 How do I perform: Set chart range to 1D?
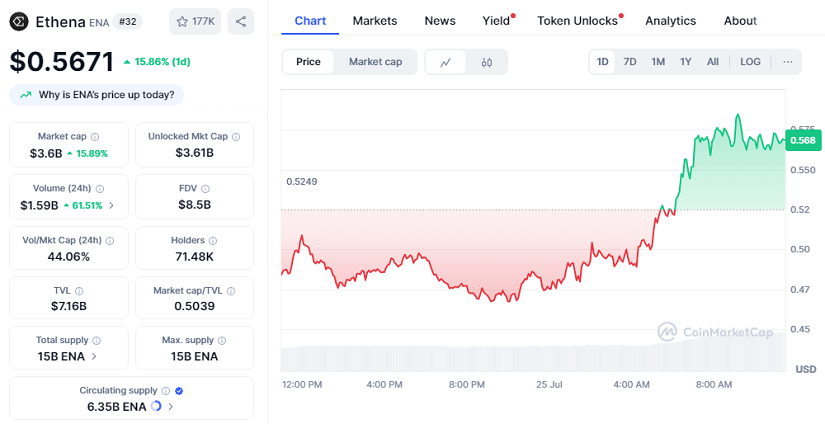point(602,62)
